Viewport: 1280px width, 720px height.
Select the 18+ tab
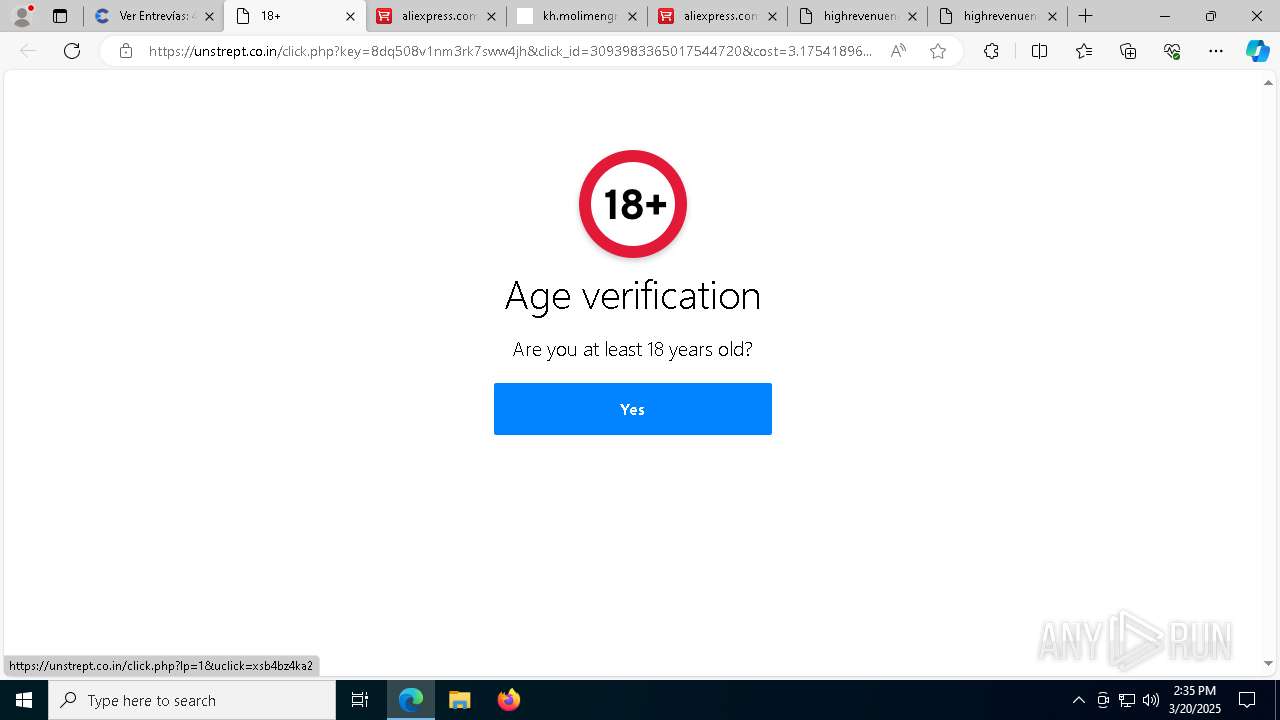pyautogui.click(x=293, y=16)
